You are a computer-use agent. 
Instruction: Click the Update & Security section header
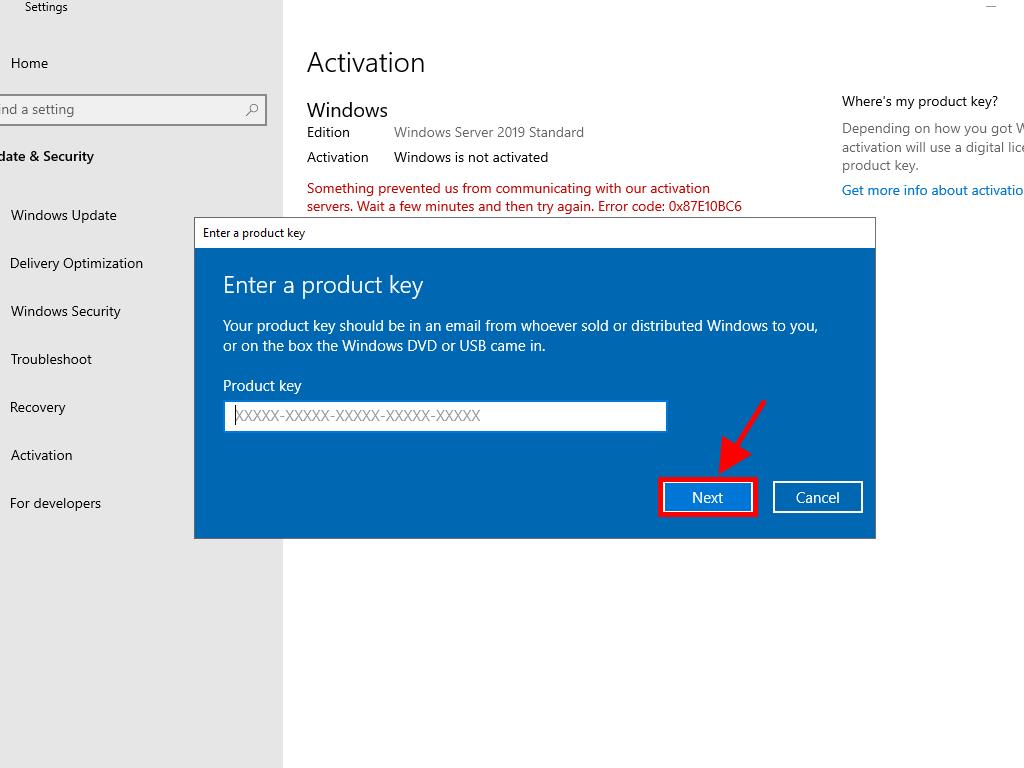coord(47,157)
